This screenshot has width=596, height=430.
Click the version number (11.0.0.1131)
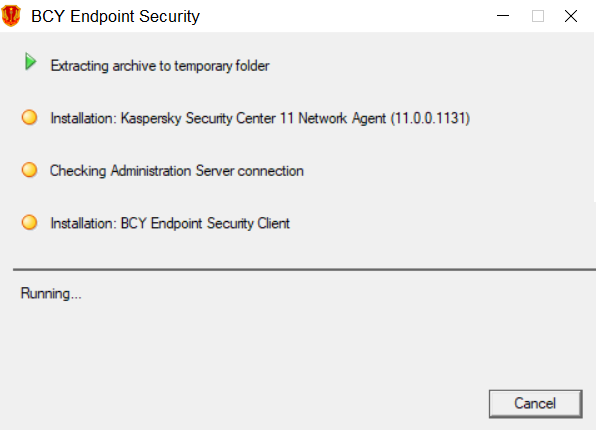click(430, 118)
